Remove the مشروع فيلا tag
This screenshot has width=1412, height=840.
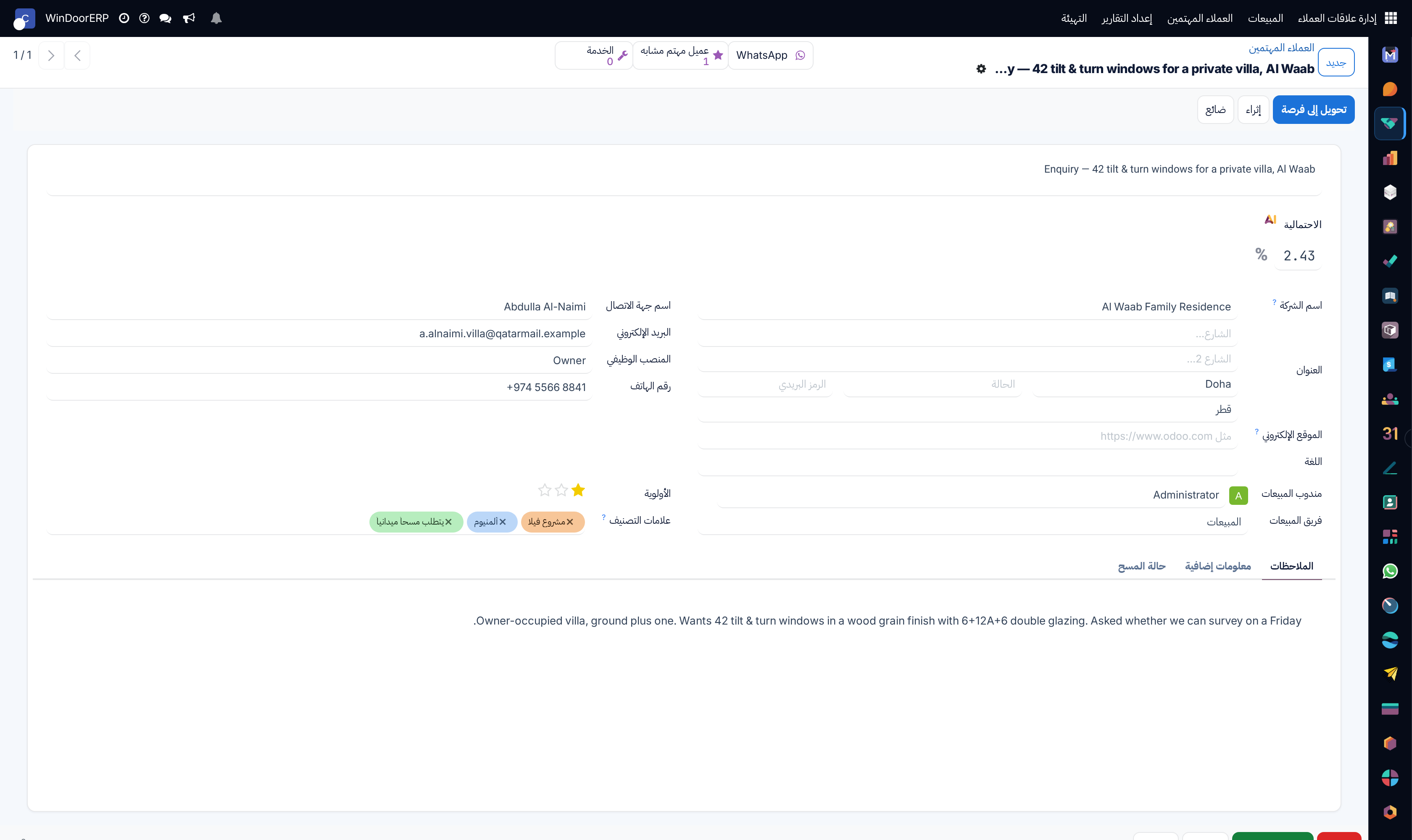[570, 522]
